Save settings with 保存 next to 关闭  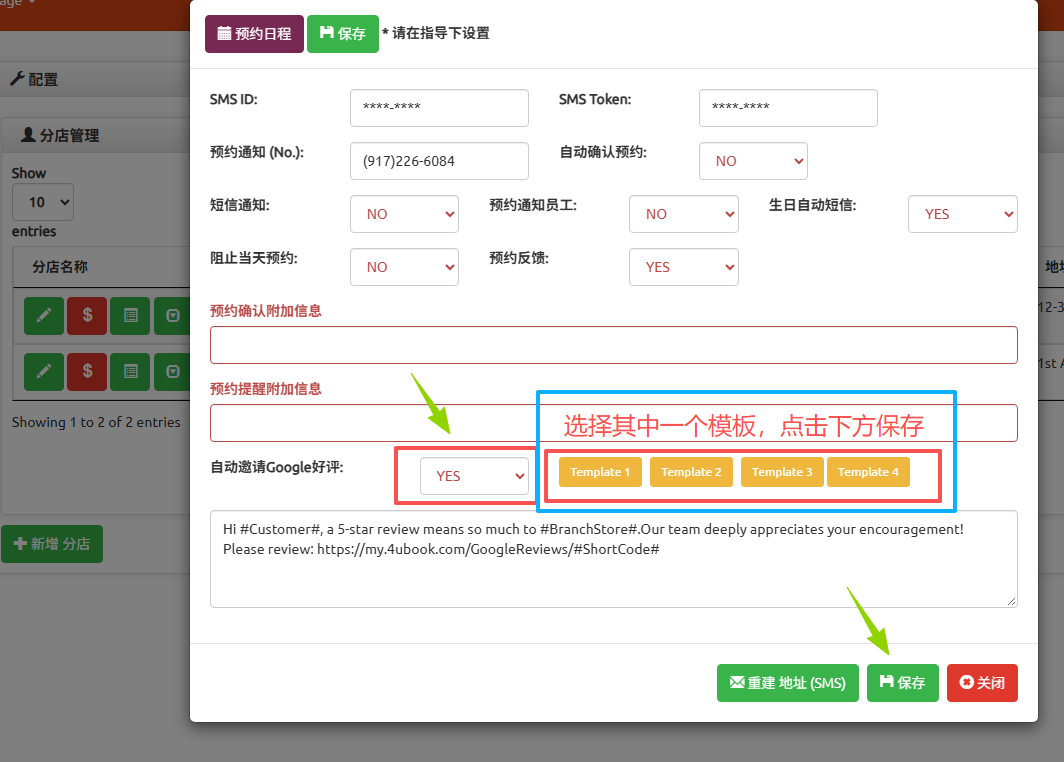click(x=902, y=683)
